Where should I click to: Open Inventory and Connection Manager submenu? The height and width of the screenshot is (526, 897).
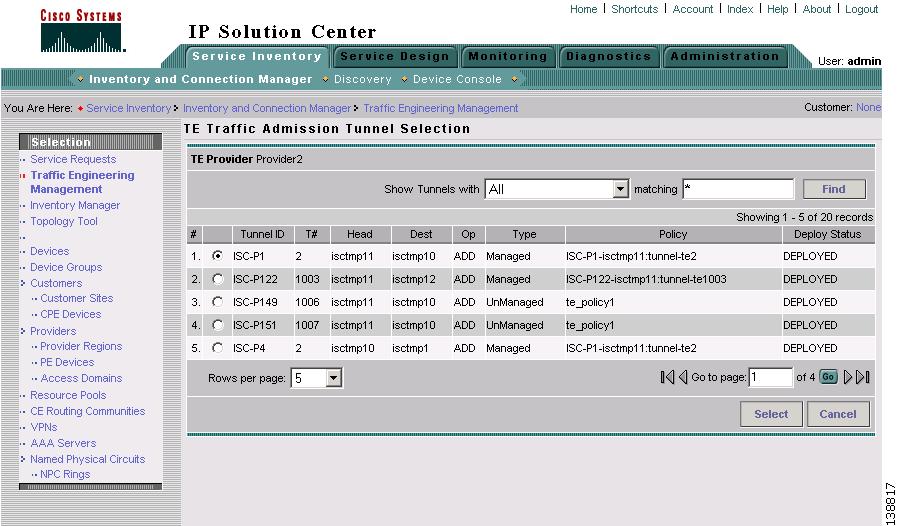coord(201,79)
